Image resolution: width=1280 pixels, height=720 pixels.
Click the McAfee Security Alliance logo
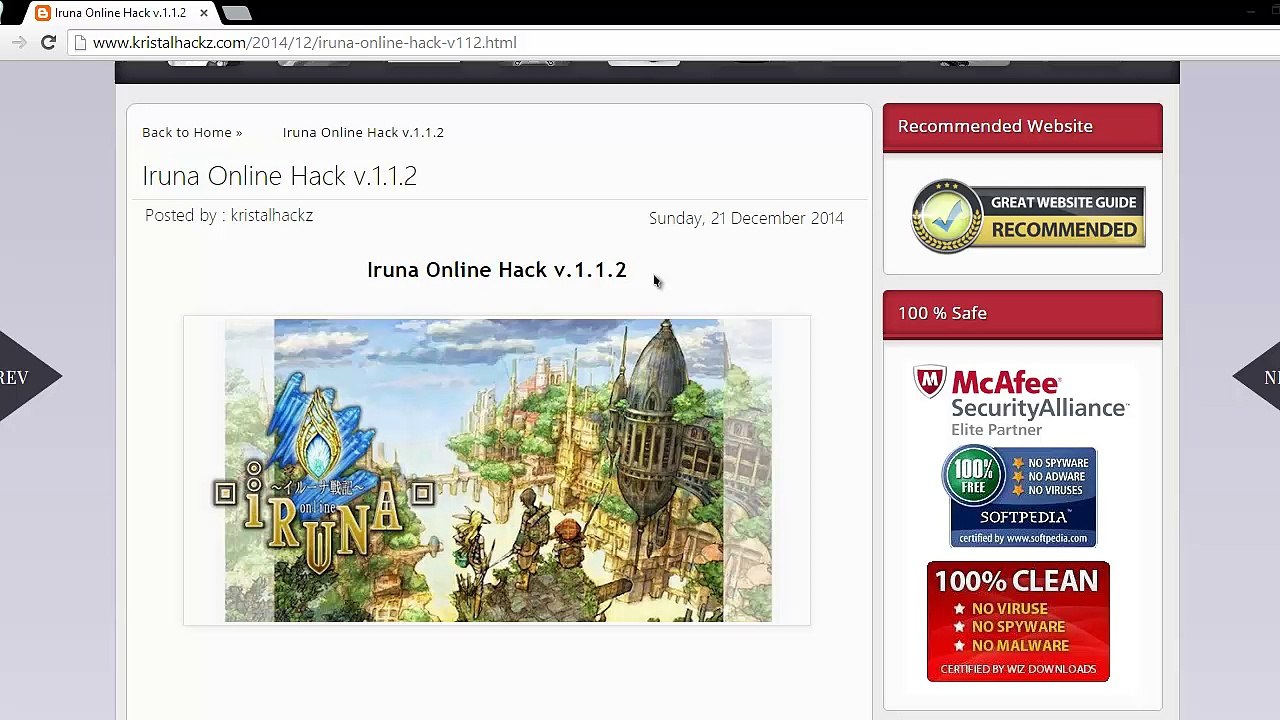tap(1021, 401)
